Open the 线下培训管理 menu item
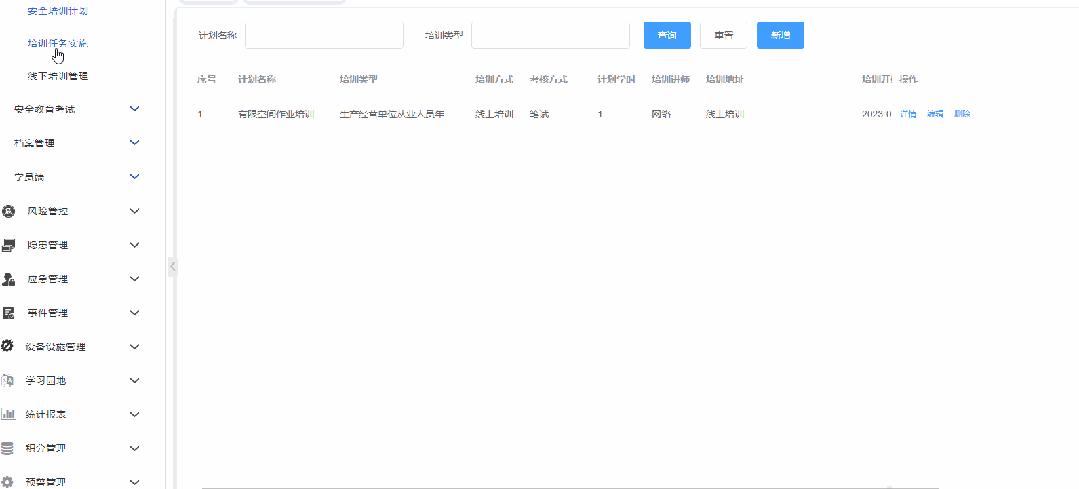The width and height of the screenshot is (1079, 489). tap(57, 76)
